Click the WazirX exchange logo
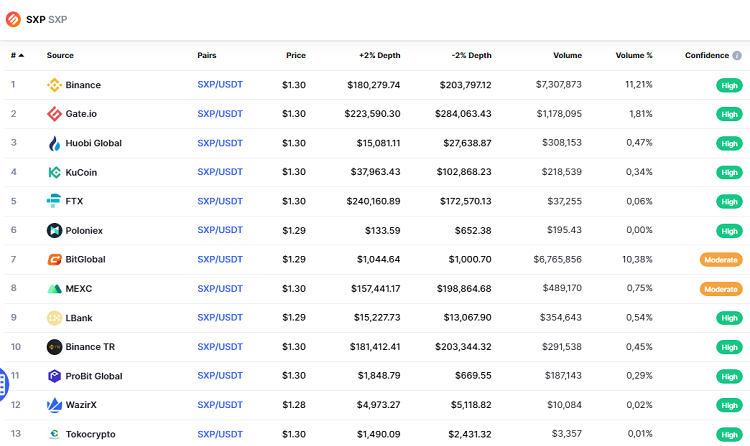This screenshot has width=750, height=446. click(x=54, y=405)
